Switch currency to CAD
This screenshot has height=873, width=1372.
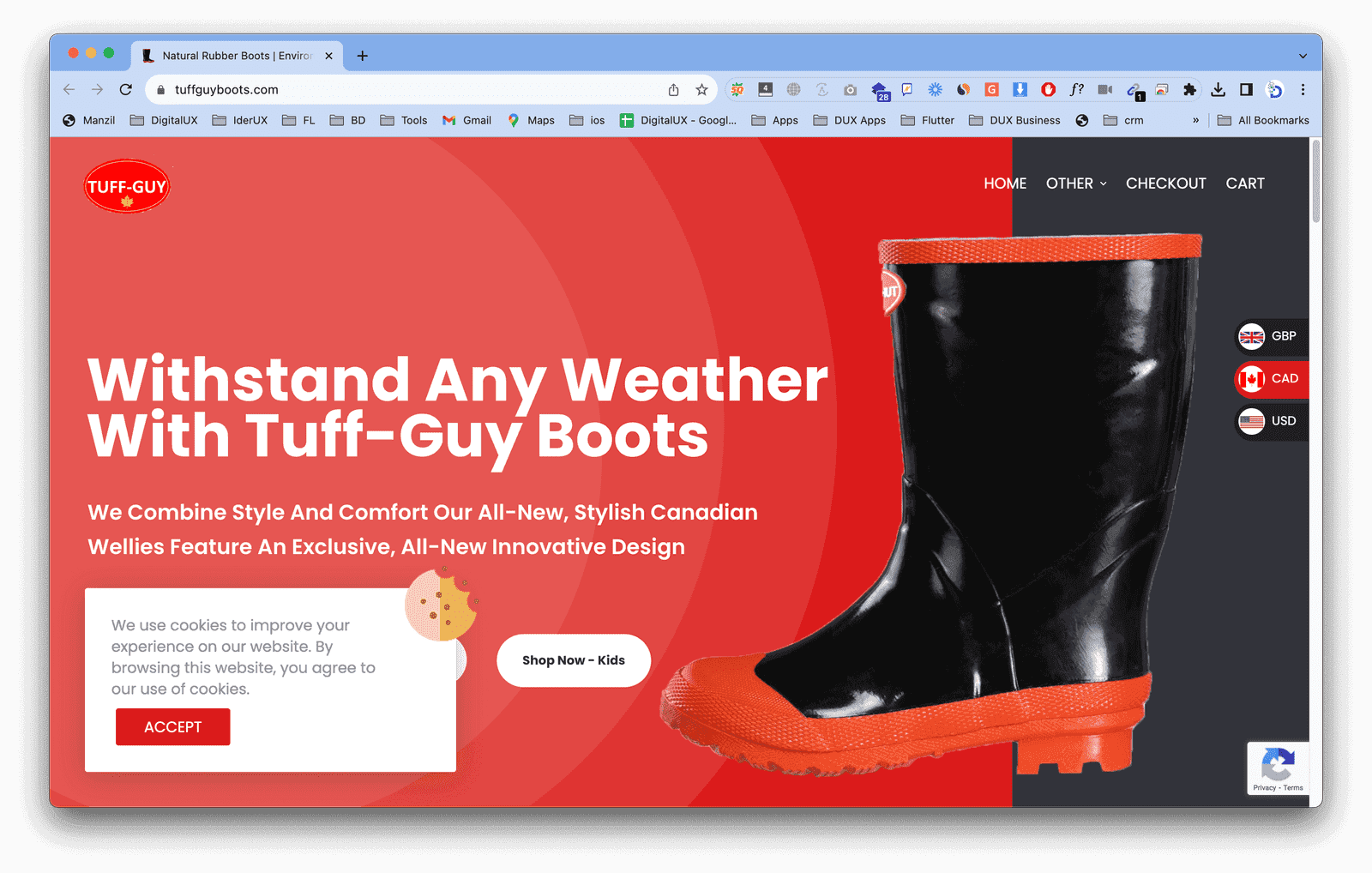point(1272,378)
